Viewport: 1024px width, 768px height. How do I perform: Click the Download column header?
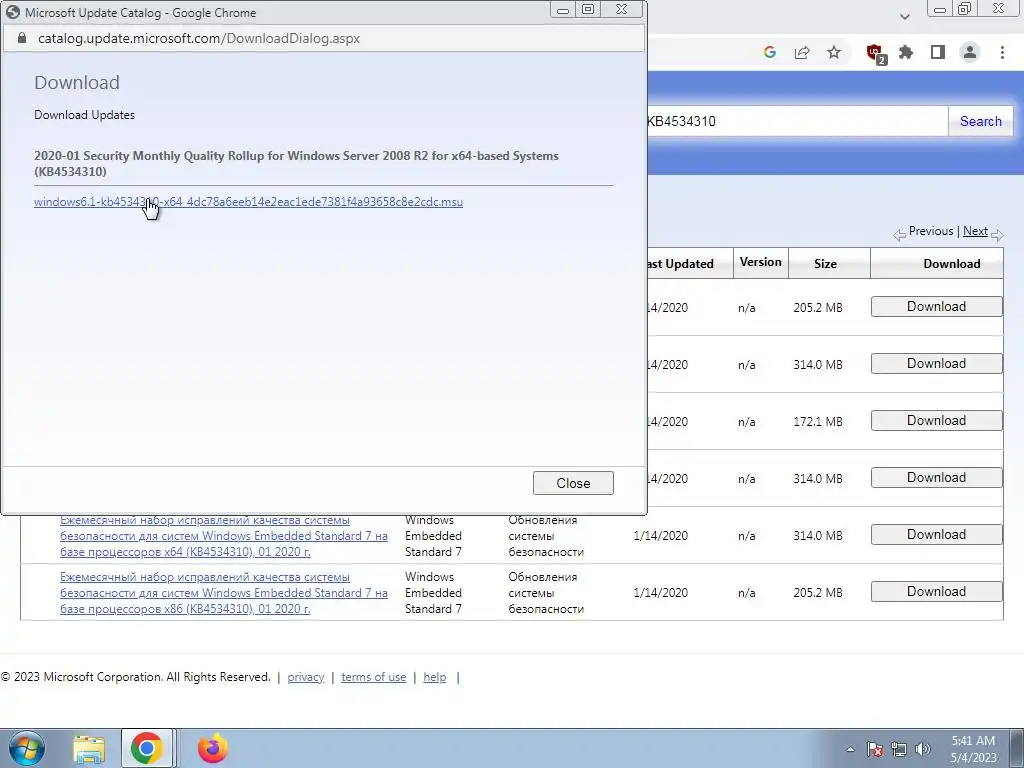coord(952,264)
